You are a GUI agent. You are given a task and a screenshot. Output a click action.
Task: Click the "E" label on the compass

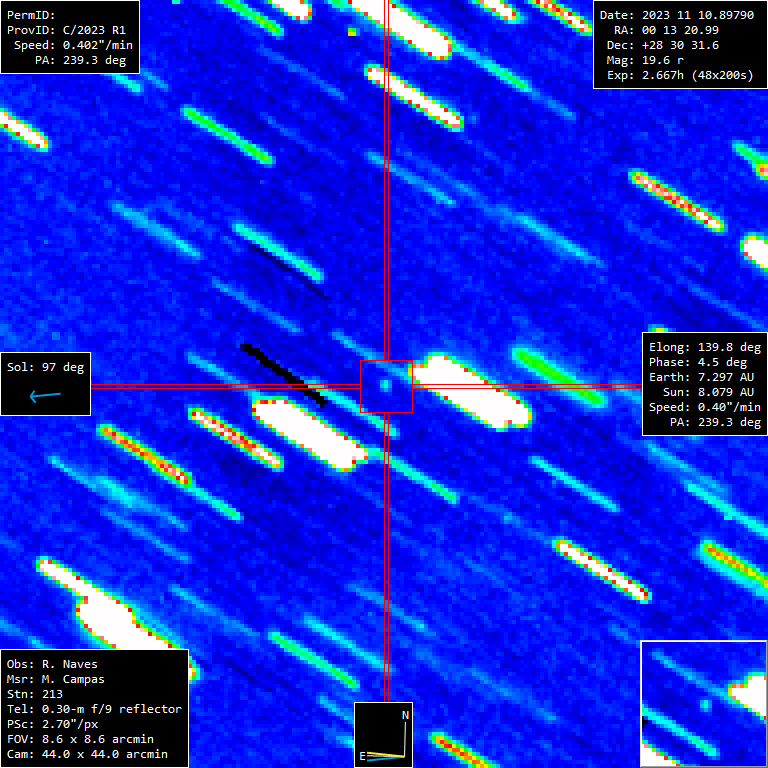pos(362,756)
